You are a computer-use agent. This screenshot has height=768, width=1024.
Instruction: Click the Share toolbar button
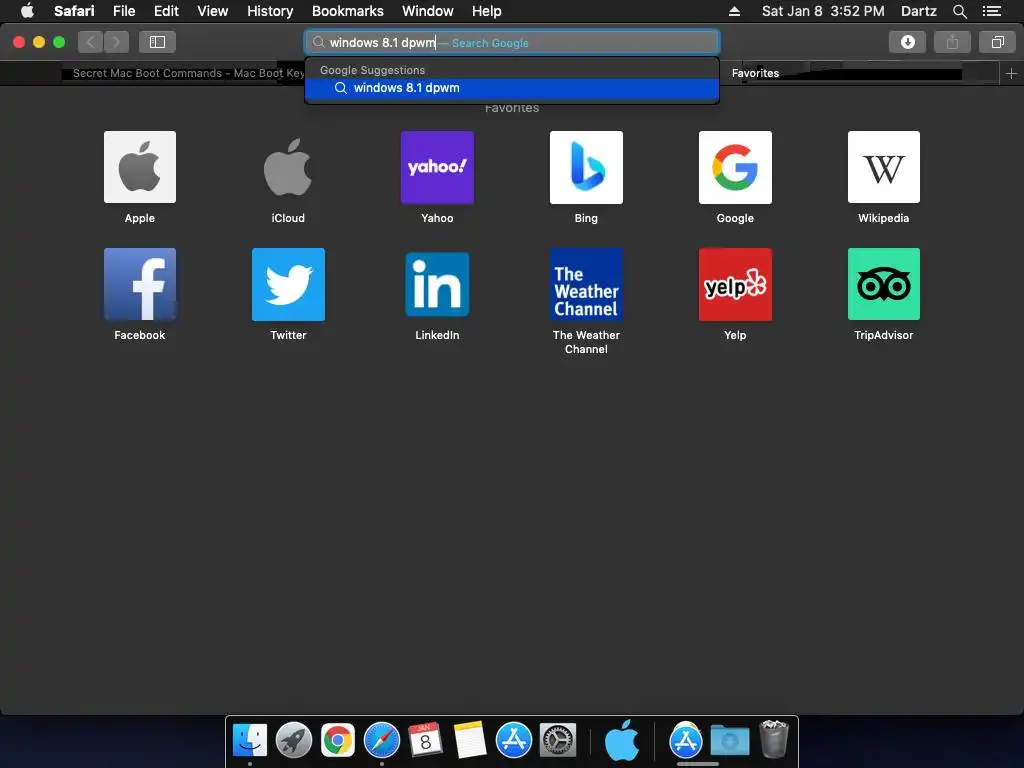pos(952,42)
